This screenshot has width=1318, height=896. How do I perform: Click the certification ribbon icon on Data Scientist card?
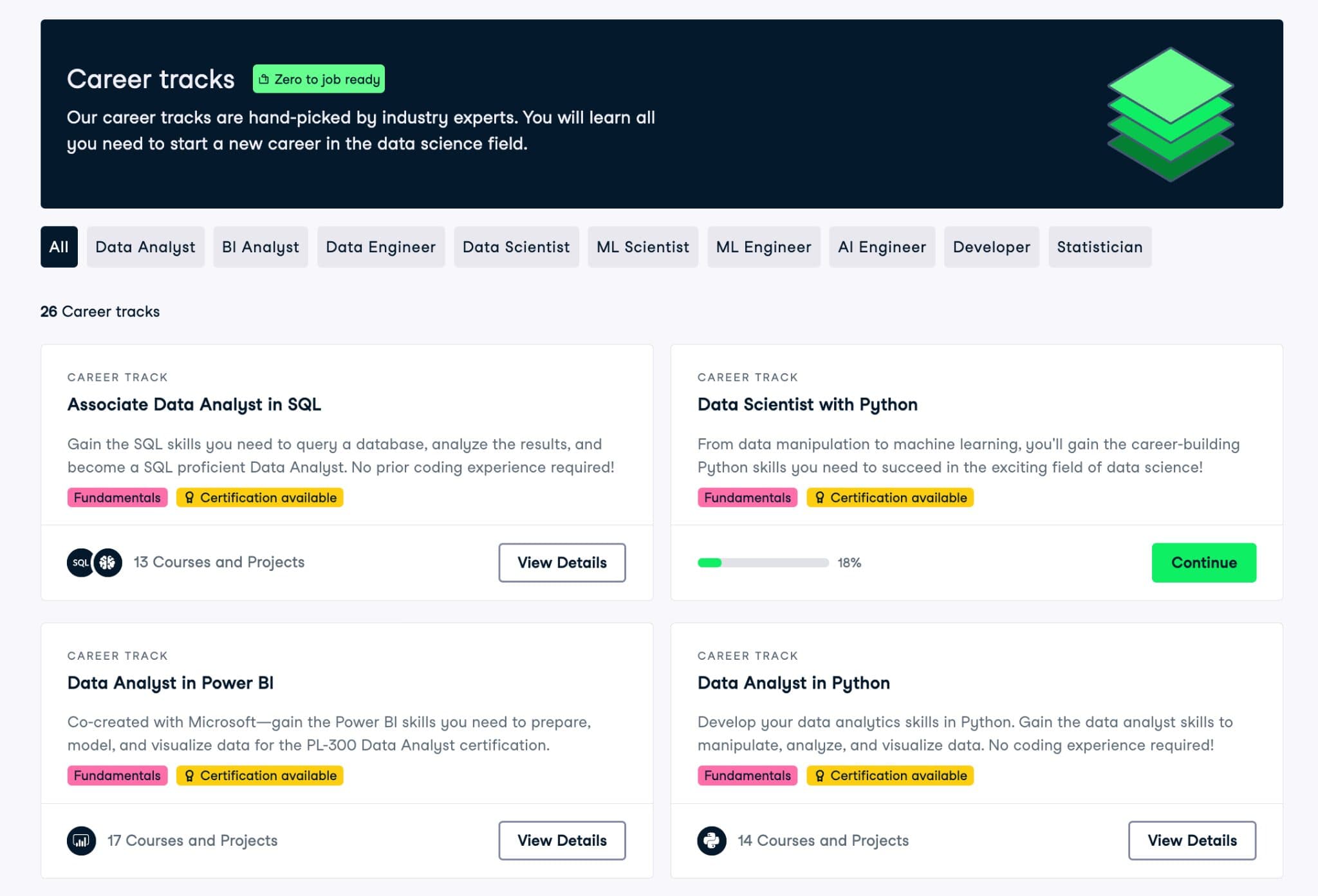[820, 498]
